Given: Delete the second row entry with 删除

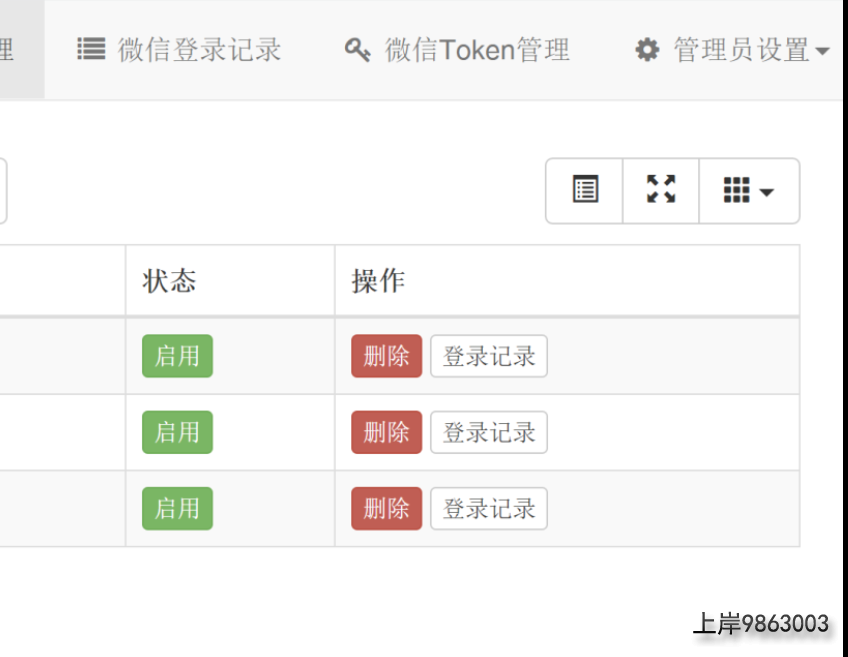Looking at the screenshot, I should click(386, 432).
